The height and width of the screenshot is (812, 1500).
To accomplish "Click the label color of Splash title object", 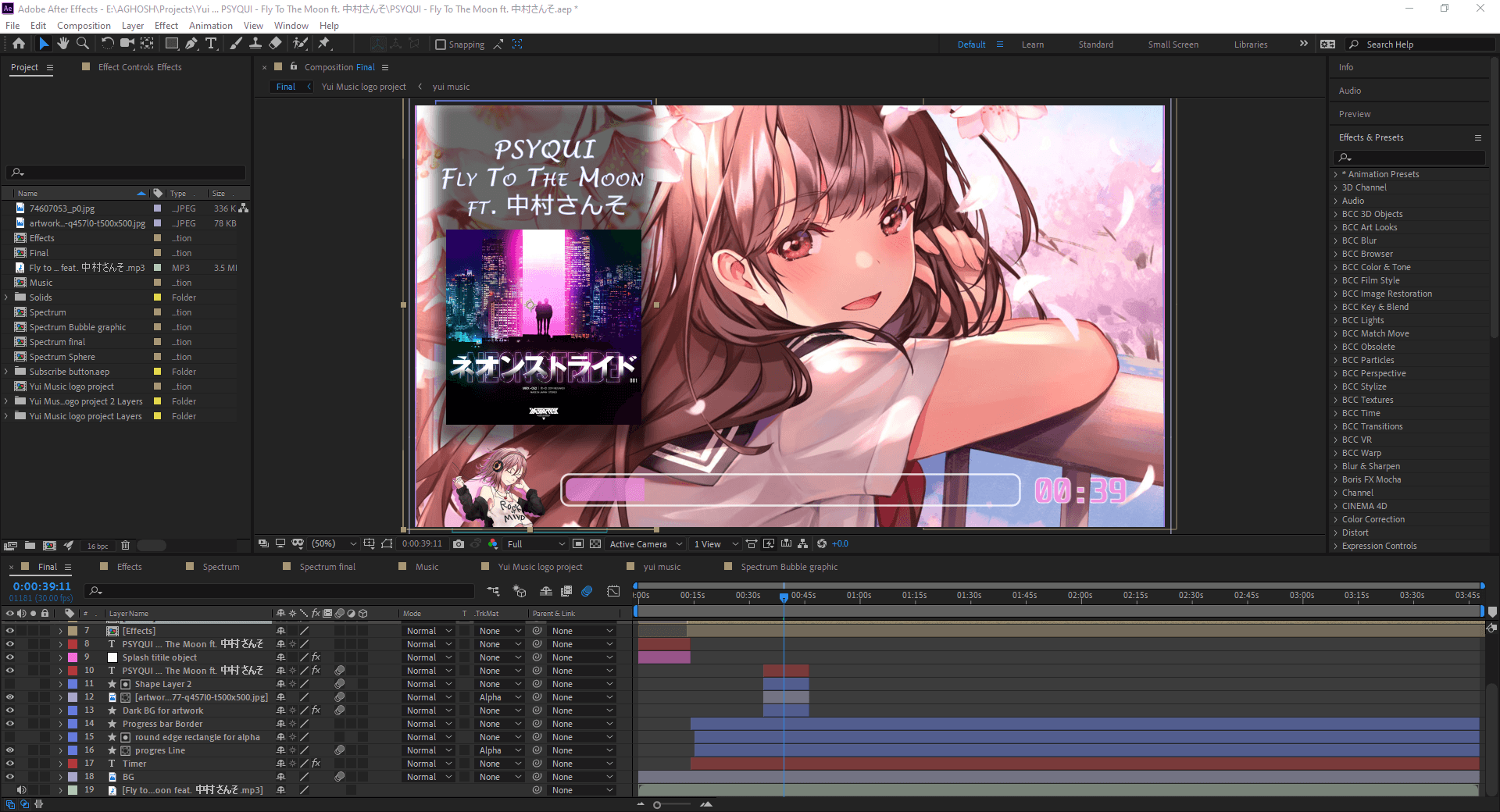I will click(x=73, y=657).
